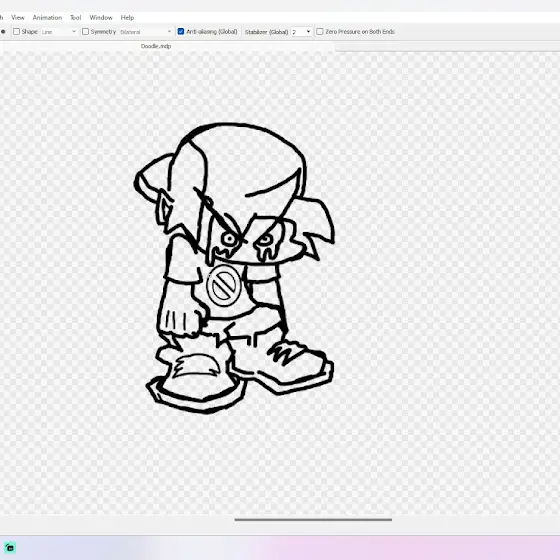Open the Animation menu
The height and width of the screenshot is (560, 560).
(x=47, y=18)
